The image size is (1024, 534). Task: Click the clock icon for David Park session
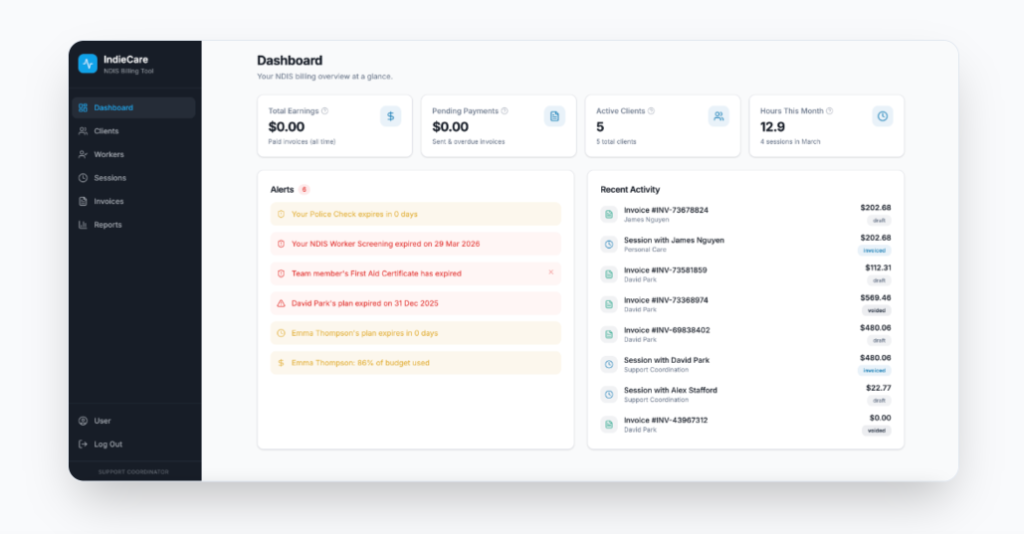tap(609, 364)
